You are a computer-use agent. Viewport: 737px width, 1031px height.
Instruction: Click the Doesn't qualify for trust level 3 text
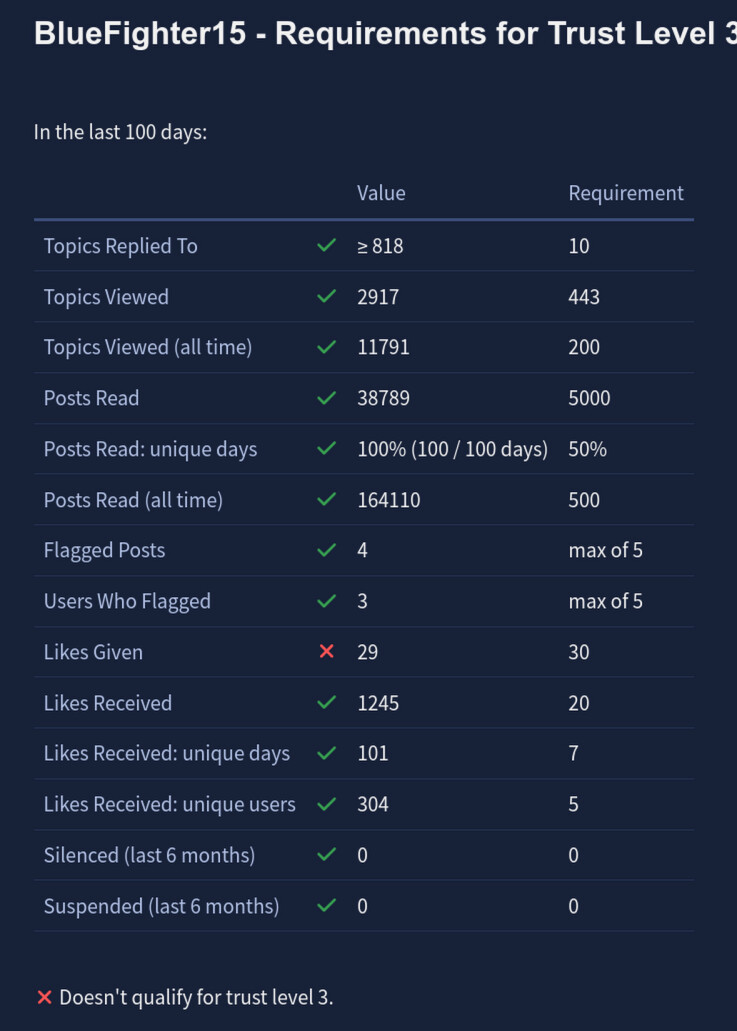click(x=196, y=997)
